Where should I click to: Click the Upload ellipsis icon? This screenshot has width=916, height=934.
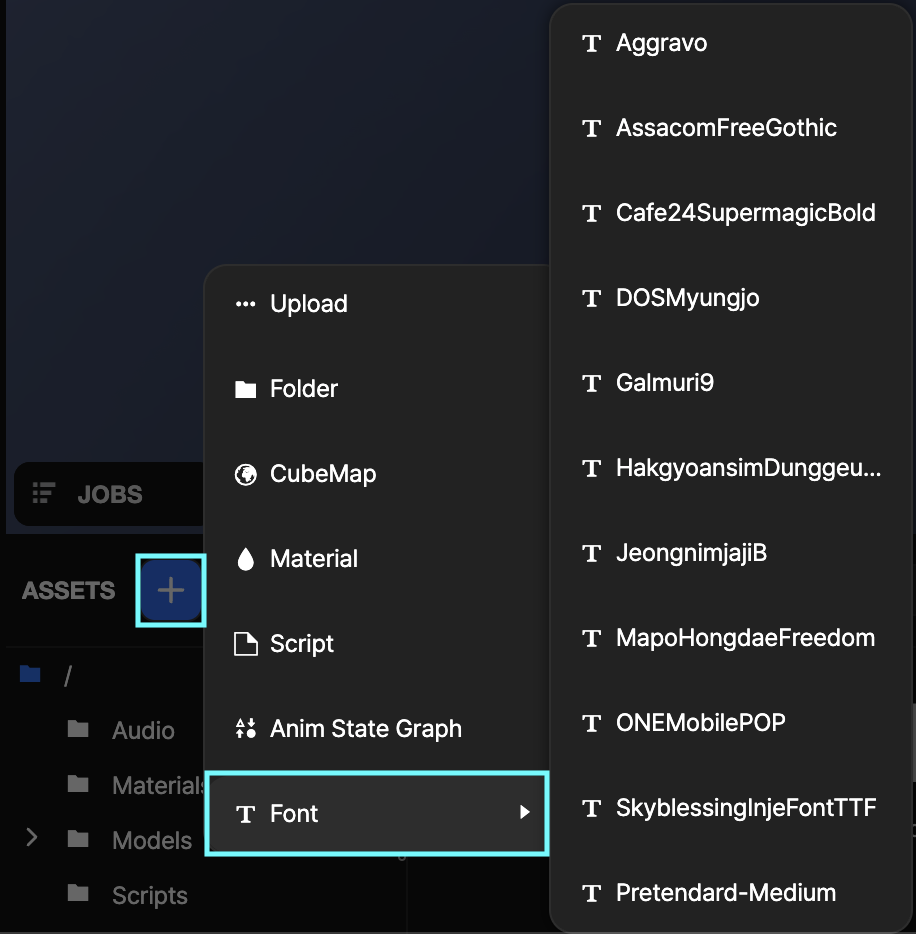245,303
